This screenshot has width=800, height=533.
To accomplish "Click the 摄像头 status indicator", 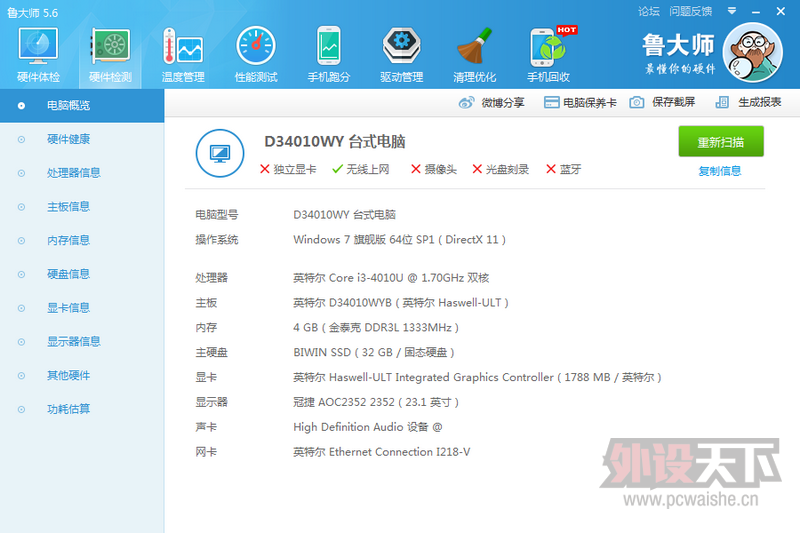I will click(x=434, y=169).
